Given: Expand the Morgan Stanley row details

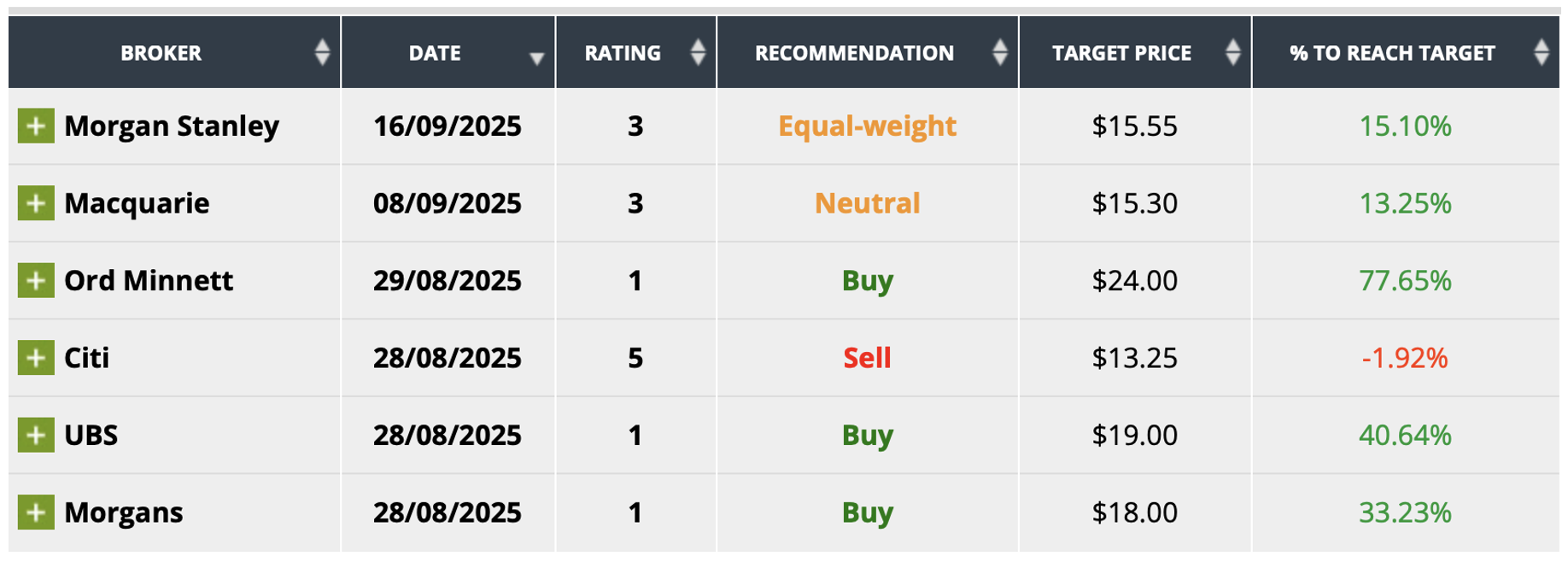Looking at the screenshot, I should [36, 126].
